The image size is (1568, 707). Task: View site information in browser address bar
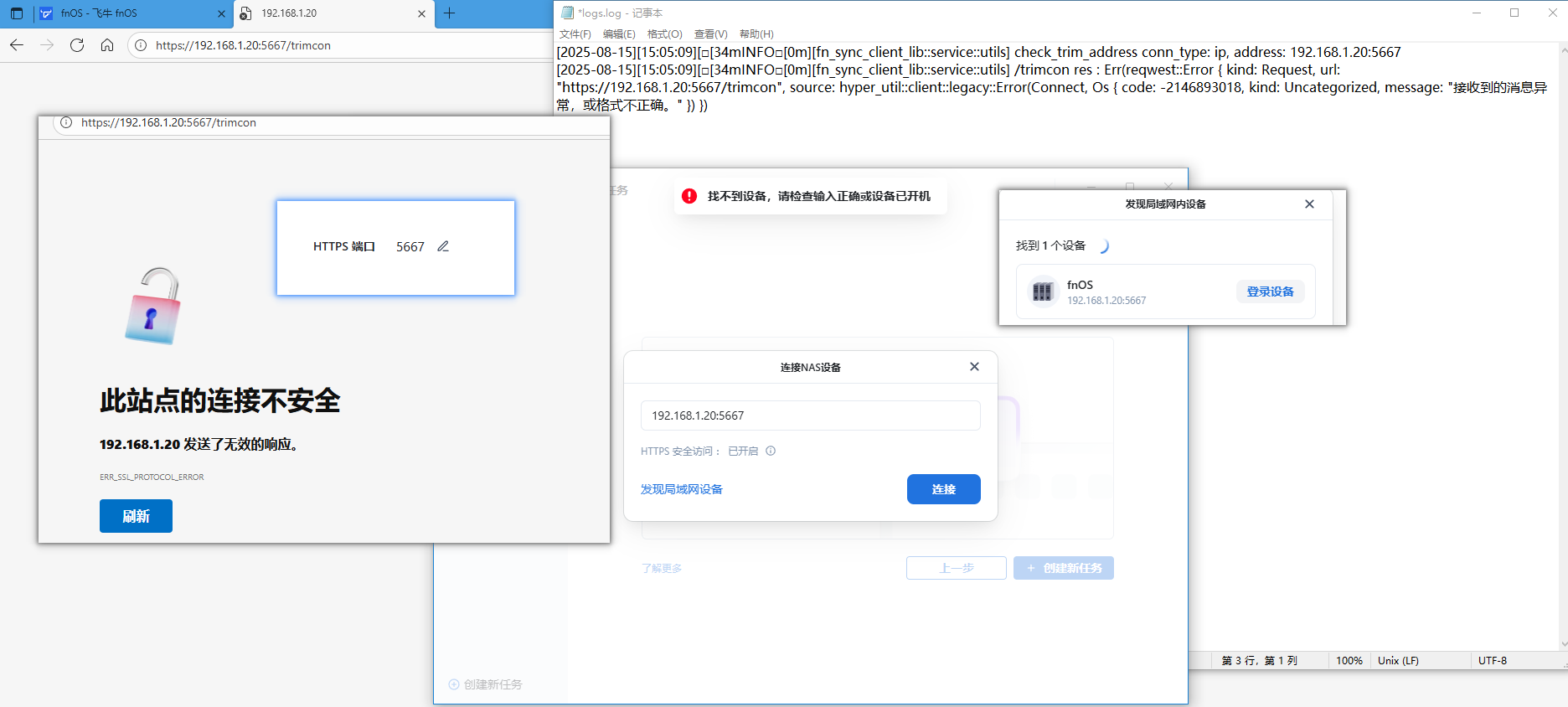(142, 45)
